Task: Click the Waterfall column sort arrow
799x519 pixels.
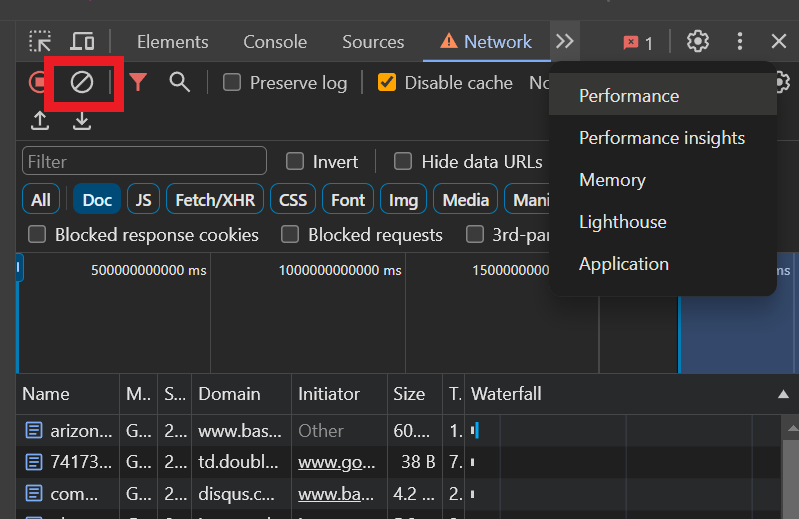Action: (783, 394)
